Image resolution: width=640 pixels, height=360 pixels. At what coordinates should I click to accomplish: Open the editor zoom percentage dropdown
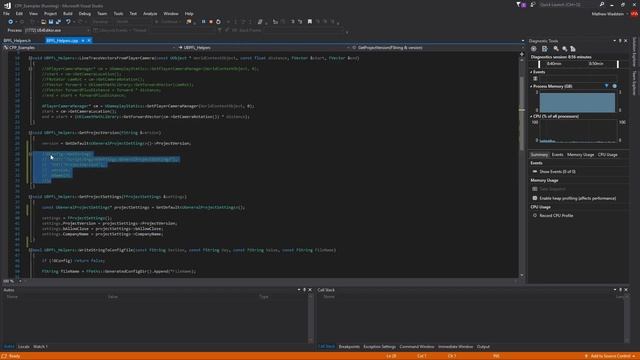[x=20, y=281]
